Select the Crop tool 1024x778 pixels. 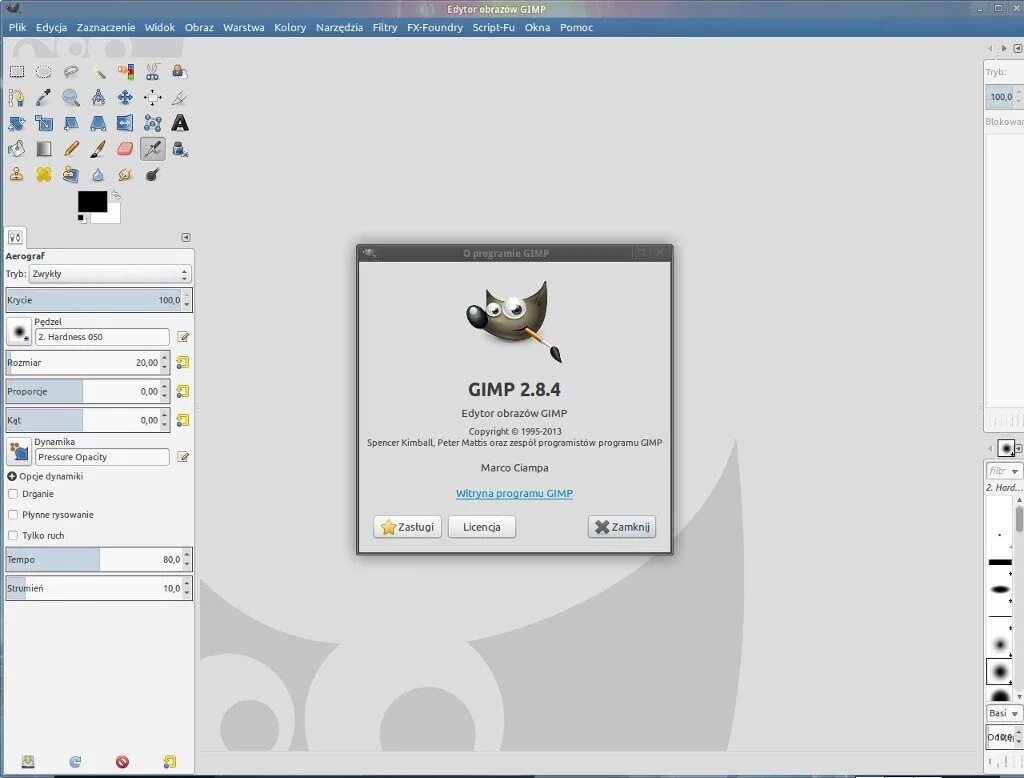[180, 98]
